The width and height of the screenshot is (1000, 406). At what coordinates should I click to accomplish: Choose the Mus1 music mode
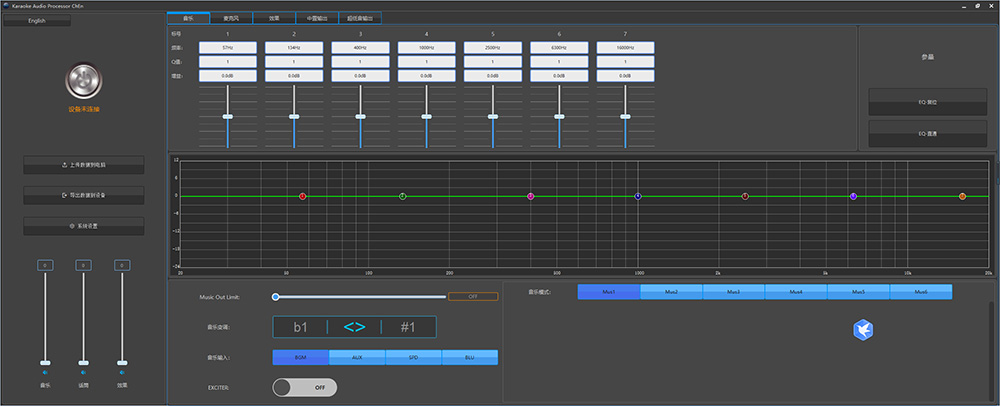click(609, 292)
